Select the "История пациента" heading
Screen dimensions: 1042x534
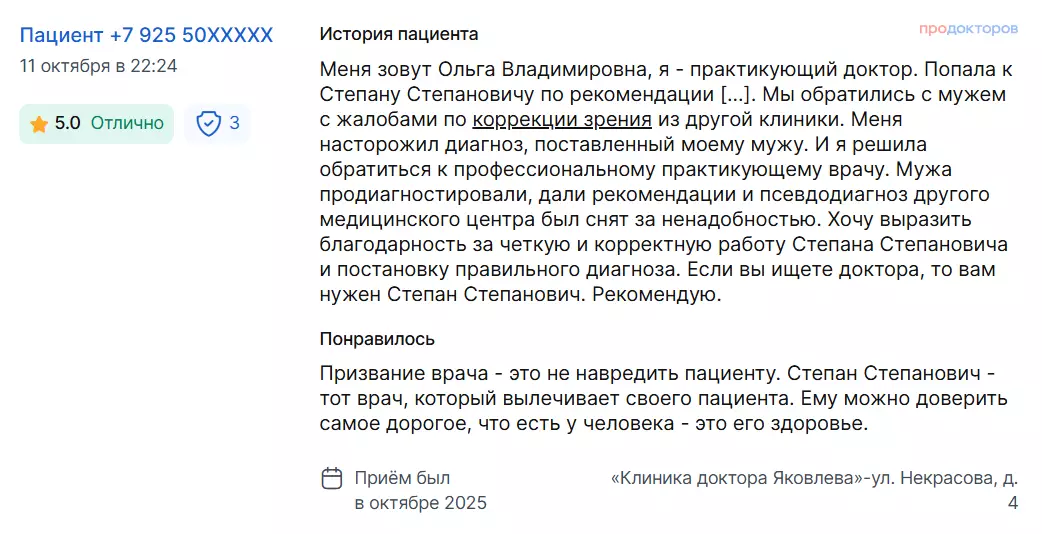[399, 34]
